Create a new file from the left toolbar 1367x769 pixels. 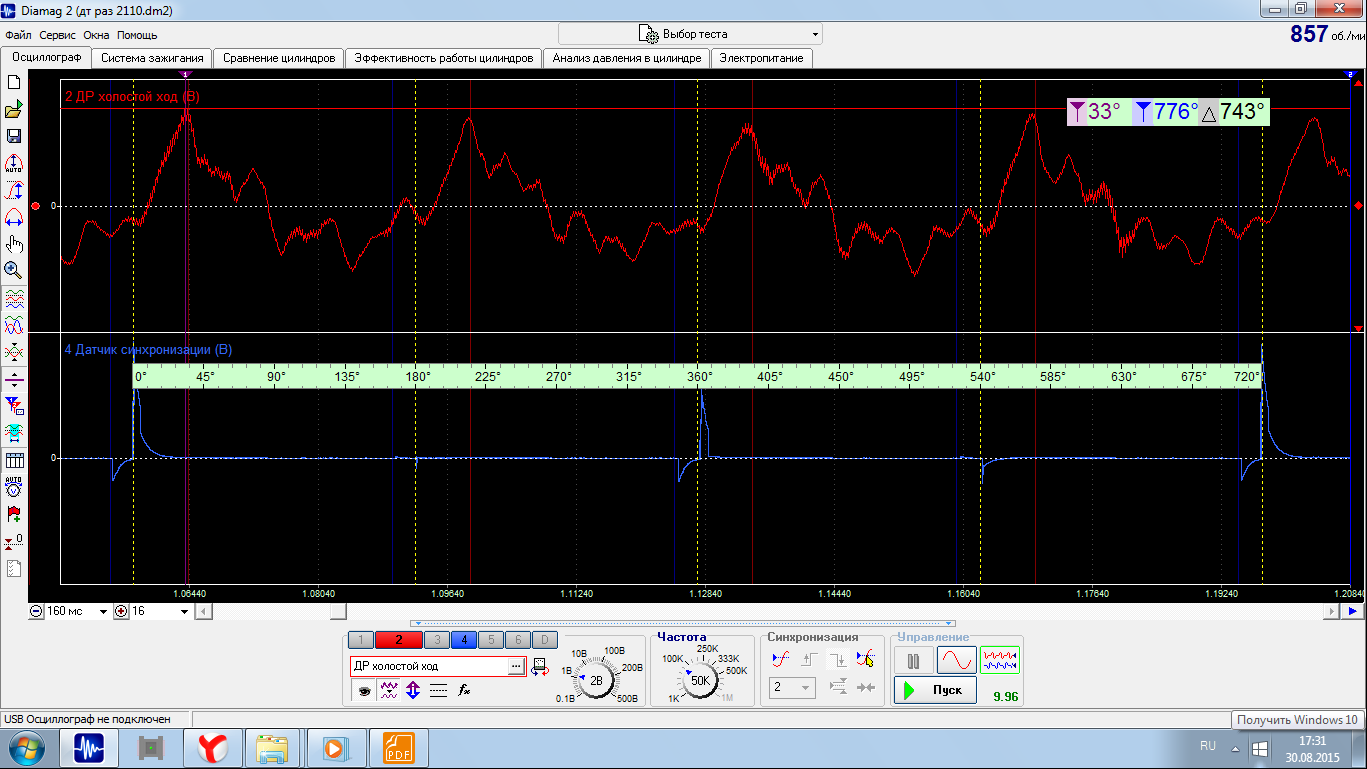14,82
